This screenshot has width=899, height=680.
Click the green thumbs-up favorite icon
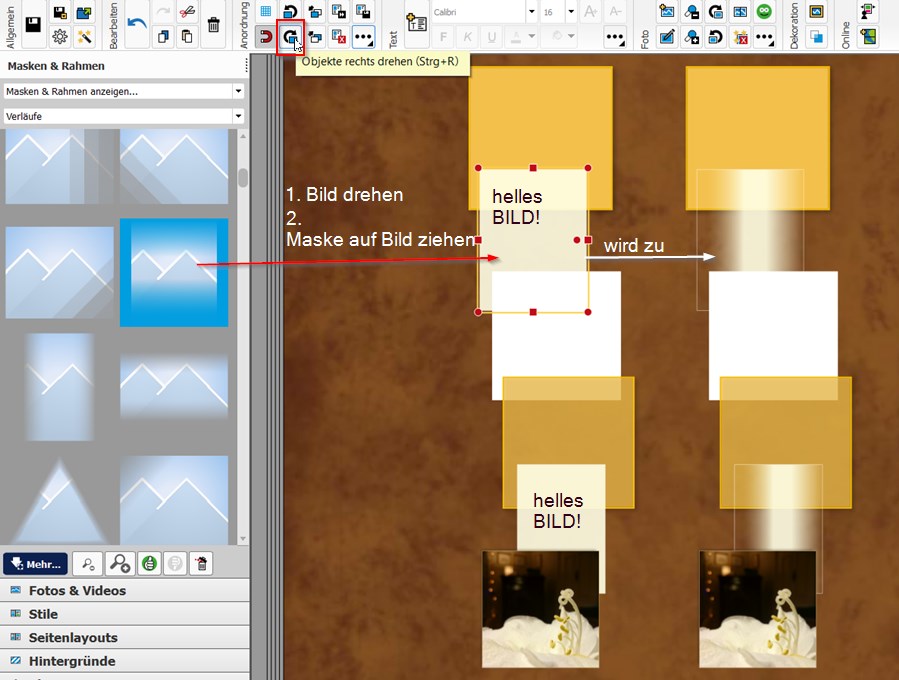[x=147, y=564]
